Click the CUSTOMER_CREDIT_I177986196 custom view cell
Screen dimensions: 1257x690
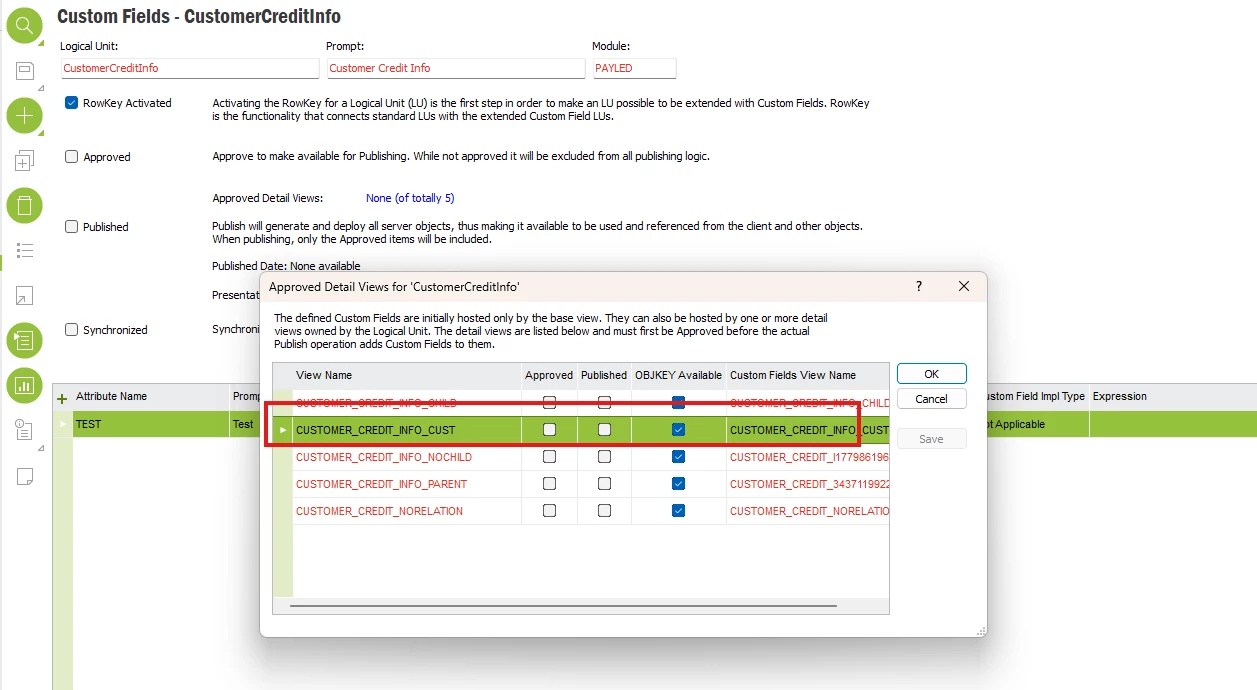808,457
